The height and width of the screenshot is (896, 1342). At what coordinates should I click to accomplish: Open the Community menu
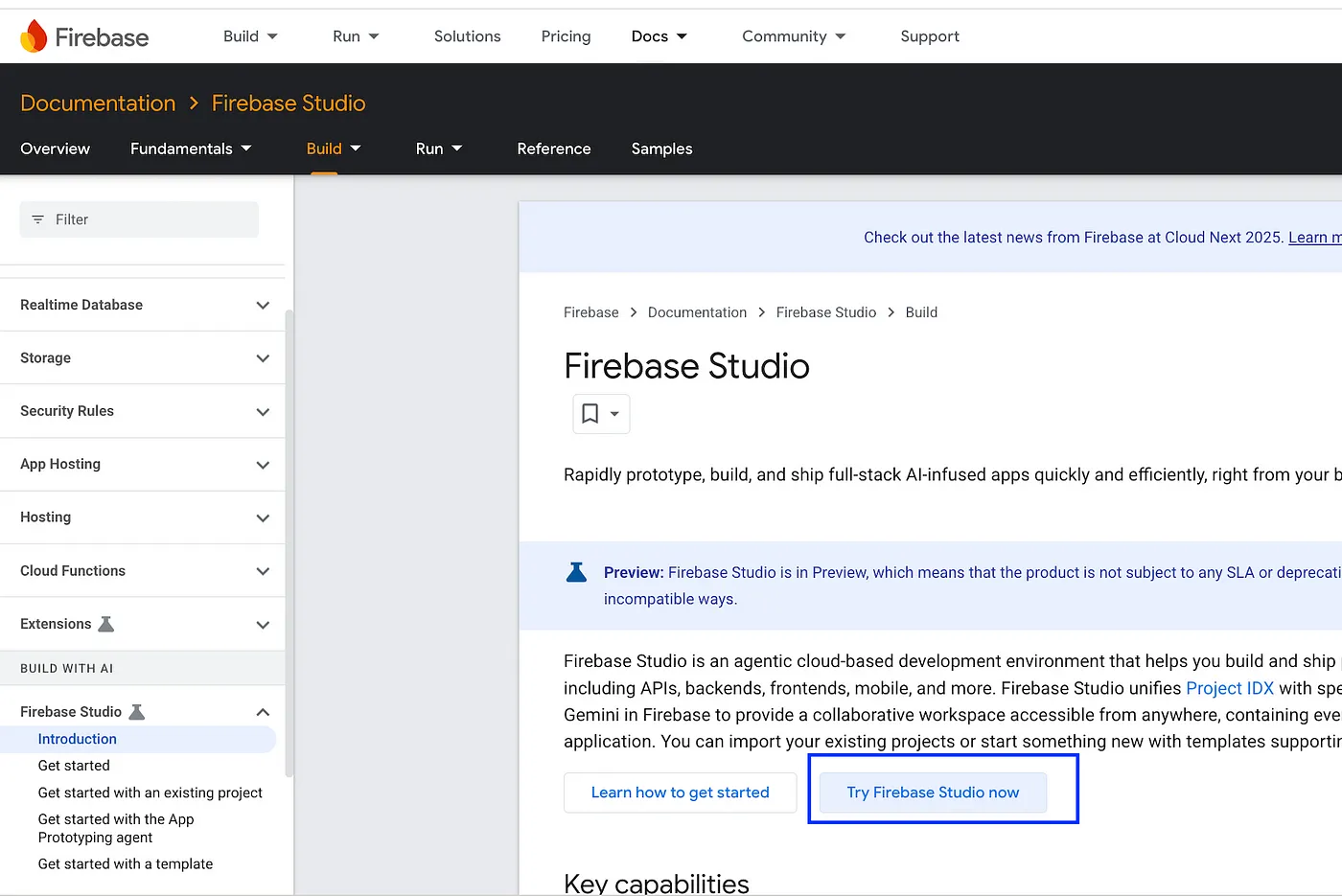pos(793,35)
